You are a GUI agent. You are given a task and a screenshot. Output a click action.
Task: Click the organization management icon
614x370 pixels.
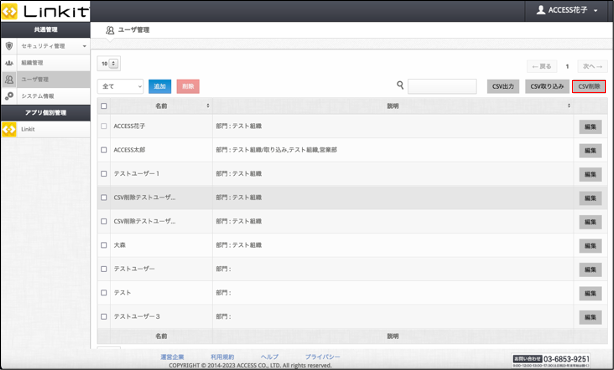(9, 63)
